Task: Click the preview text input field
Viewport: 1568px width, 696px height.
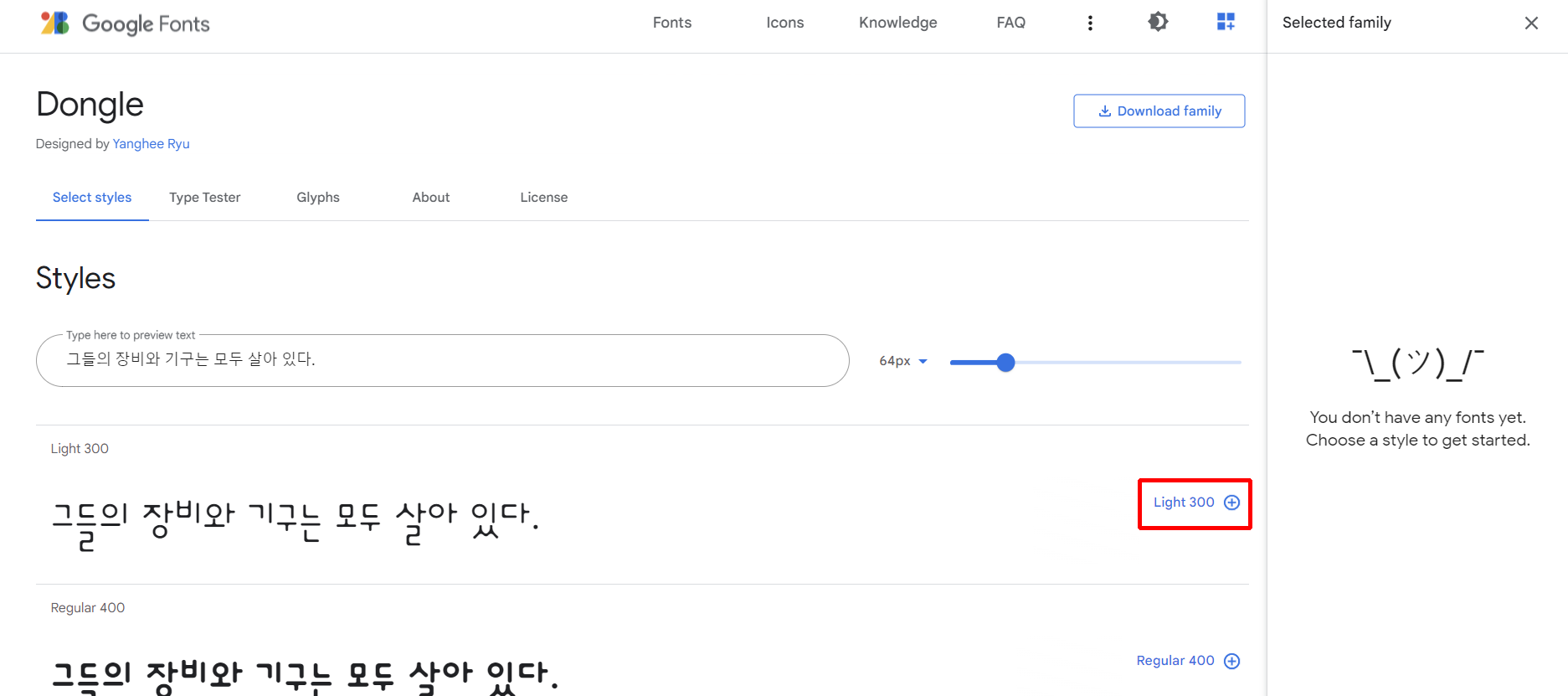Action: [442, 360]
